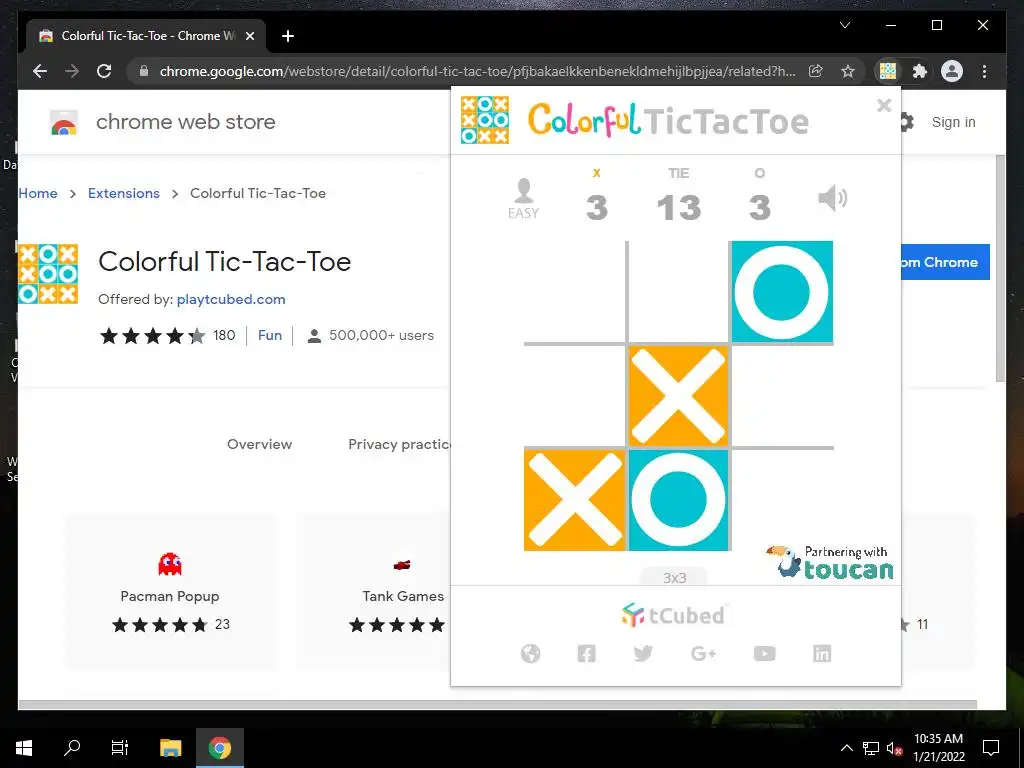1024x768 pixels.
Task: Open Windows taskbar search
Action: pyautogui.click(x=72, y=748)
